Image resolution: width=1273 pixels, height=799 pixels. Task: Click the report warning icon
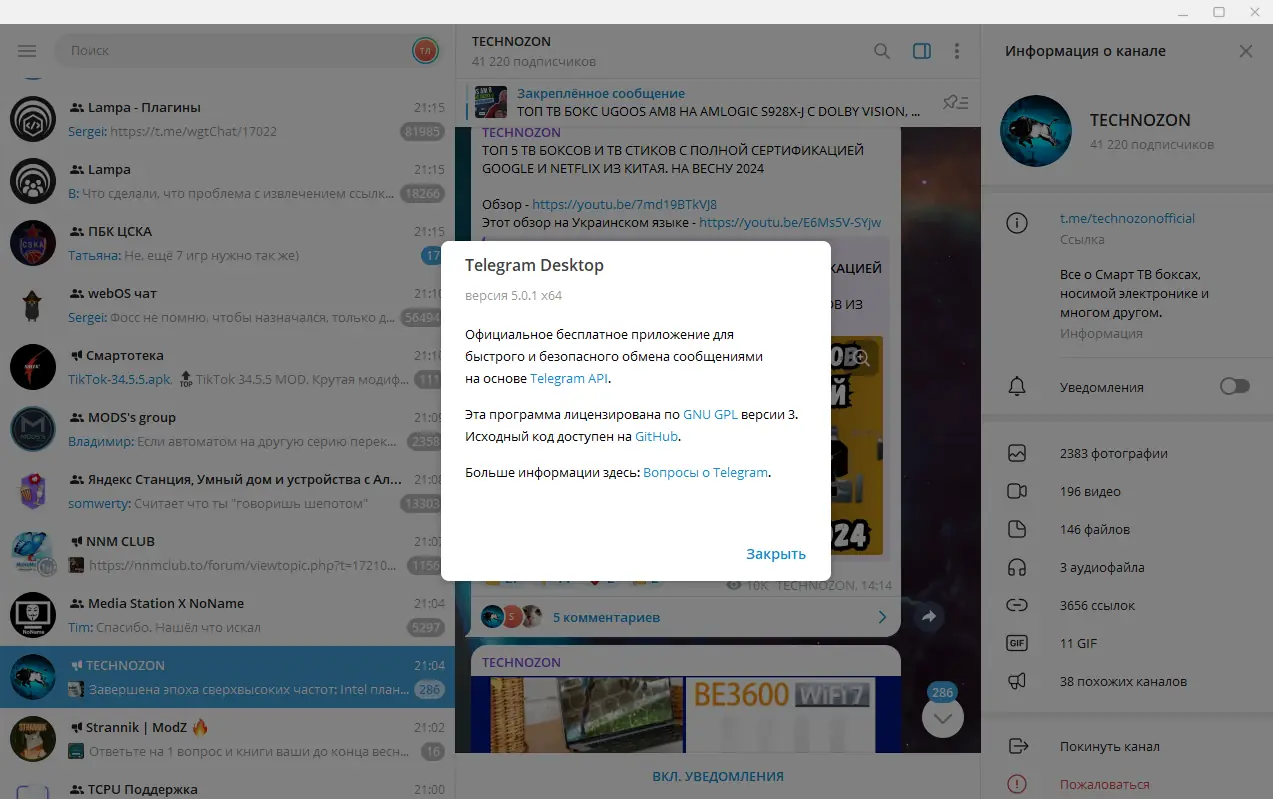pos(1017,784)
